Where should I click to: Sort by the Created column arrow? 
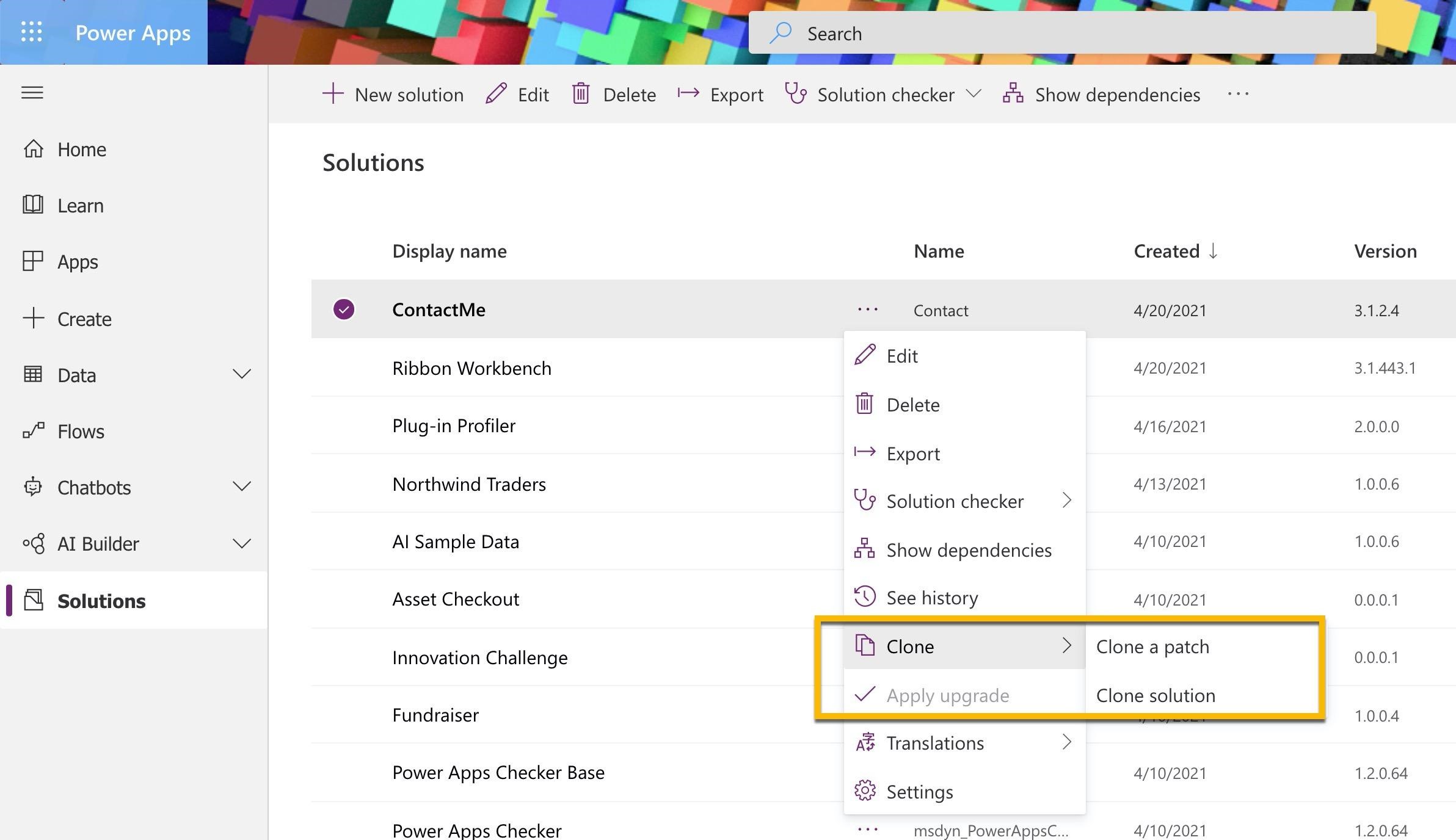click(x=1213, y=251)
